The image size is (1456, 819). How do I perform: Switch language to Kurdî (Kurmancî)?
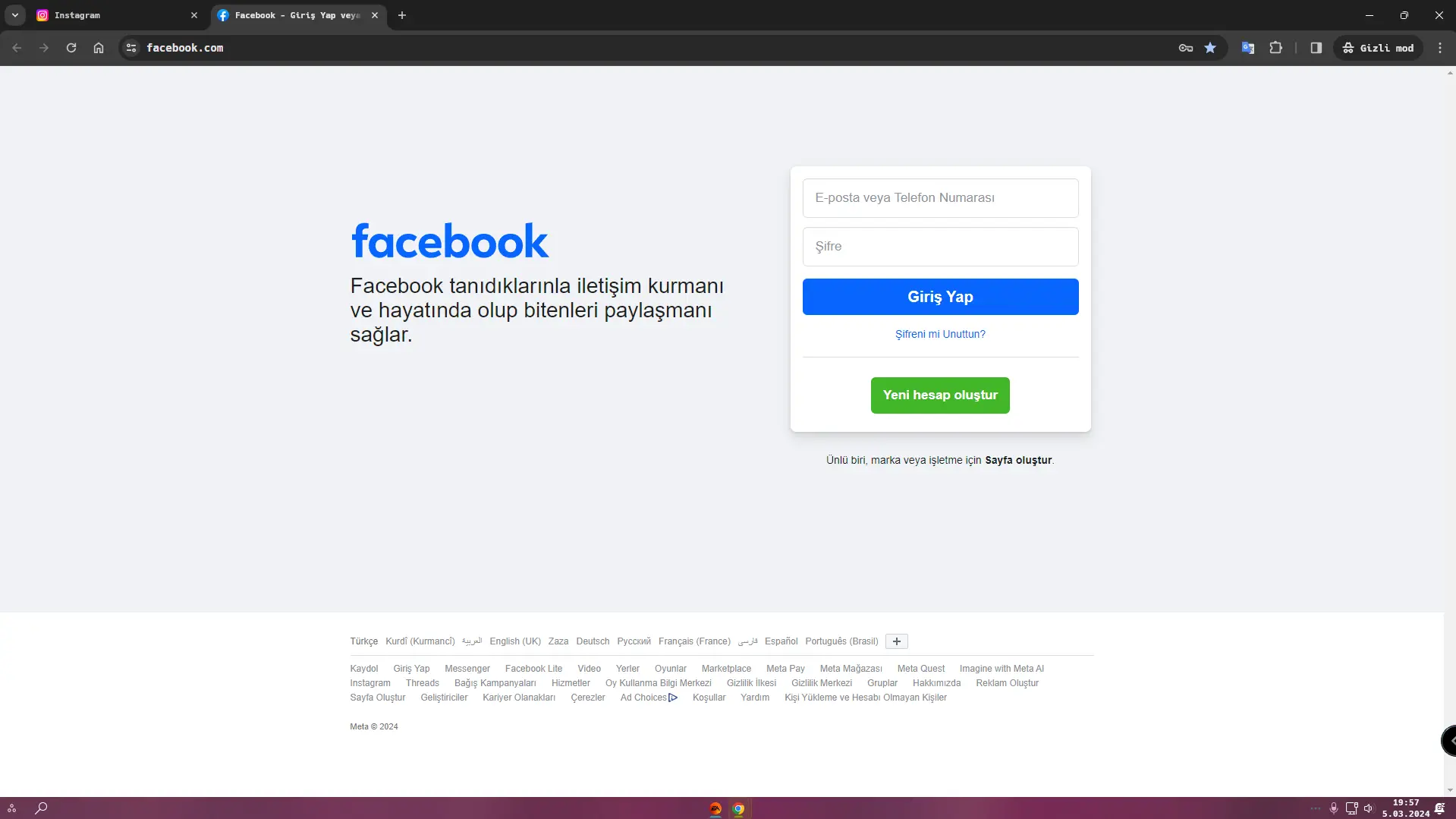[x=420, y=641]
